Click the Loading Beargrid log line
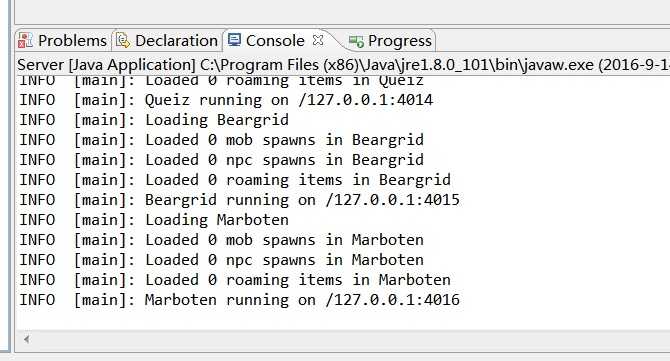Viewport: 670px width, 361px height. pyautogui.click(x=154, y=120)
